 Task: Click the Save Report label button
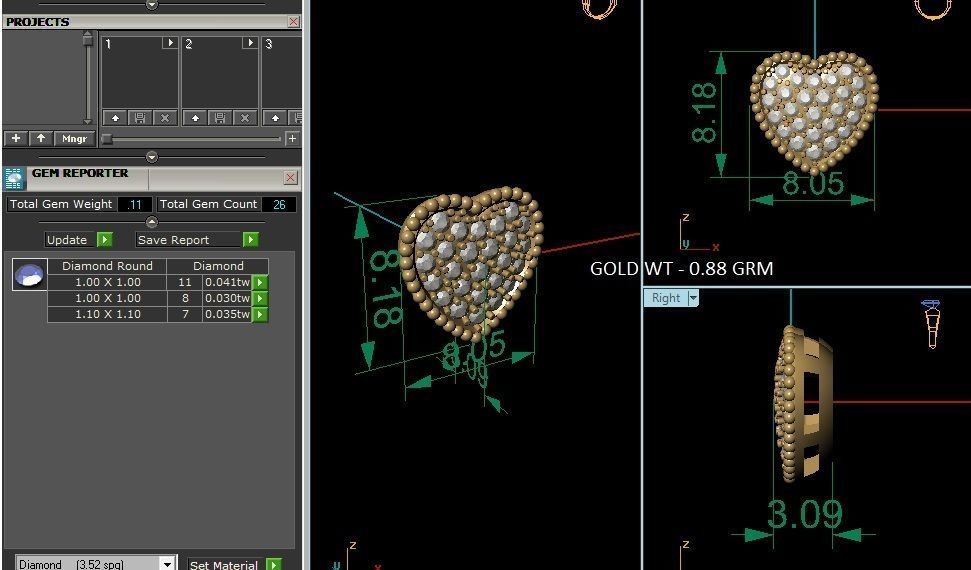[188, 240]
